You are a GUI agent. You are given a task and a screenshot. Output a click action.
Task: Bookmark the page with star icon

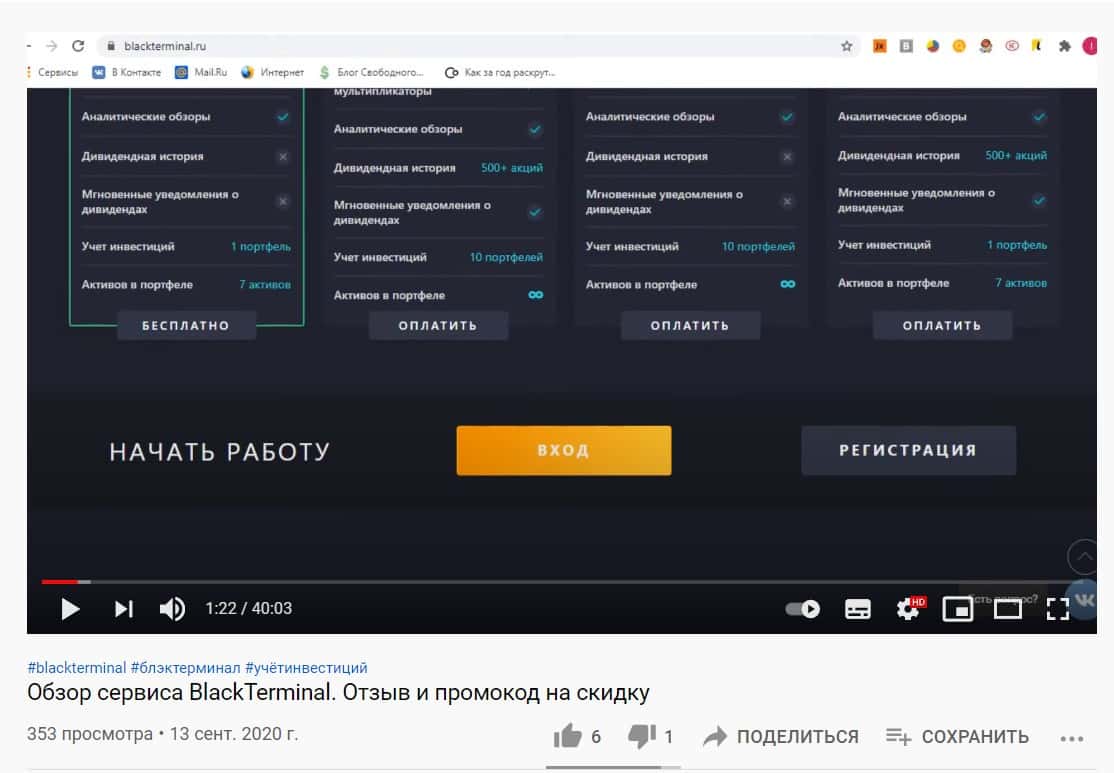click(x=846, y=46)
